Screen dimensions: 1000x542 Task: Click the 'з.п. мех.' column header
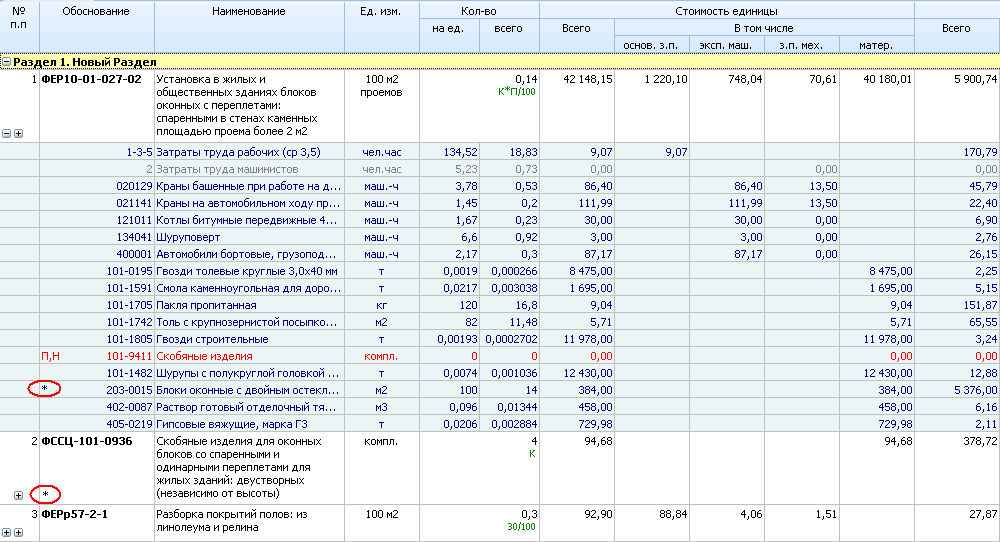click(801, 46)
